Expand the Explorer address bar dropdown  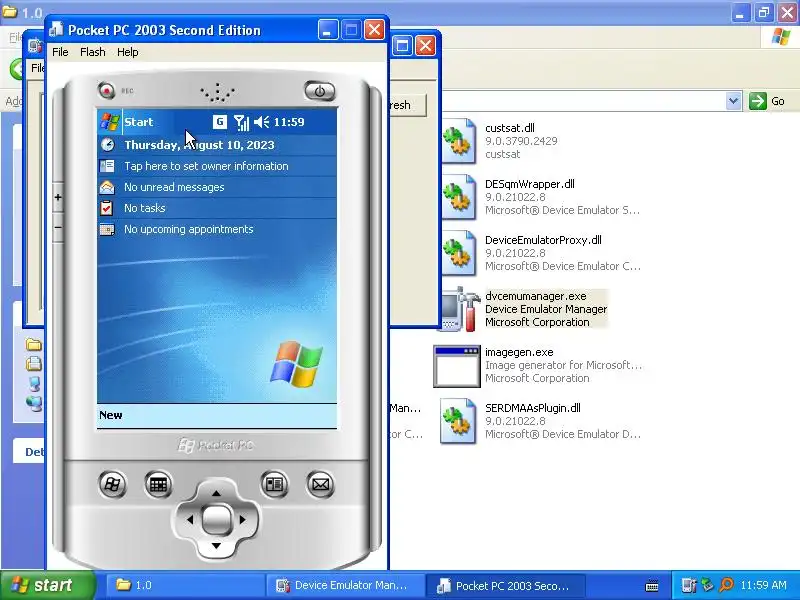(733, 101)
